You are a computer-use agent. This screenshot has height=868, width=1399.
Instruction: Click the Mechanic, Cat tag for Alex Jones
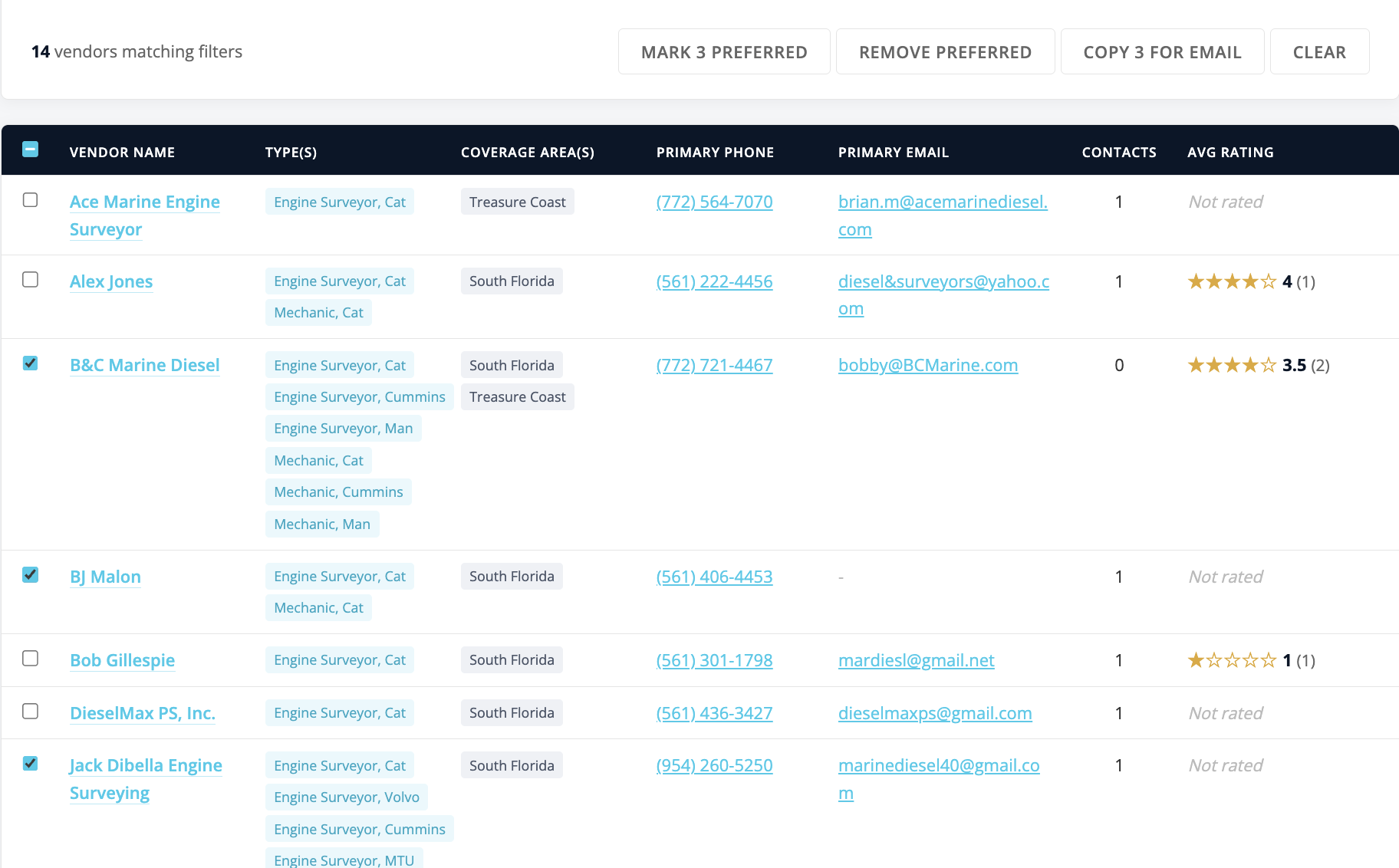pyautogui.click(x=318, y=312)
